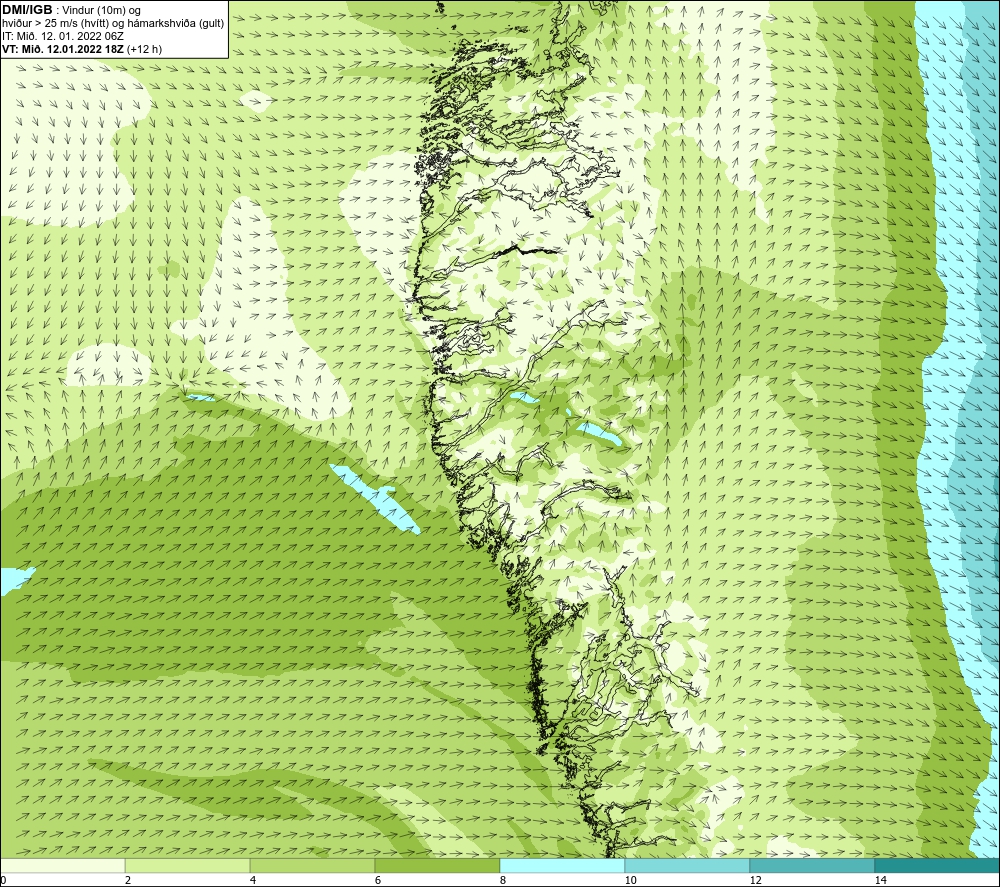Click the 'VT: Mið. 12.01.2022 18Z' valid time text
The width and height of the screenshot is (1000, 887).
(x=63, y=49)
